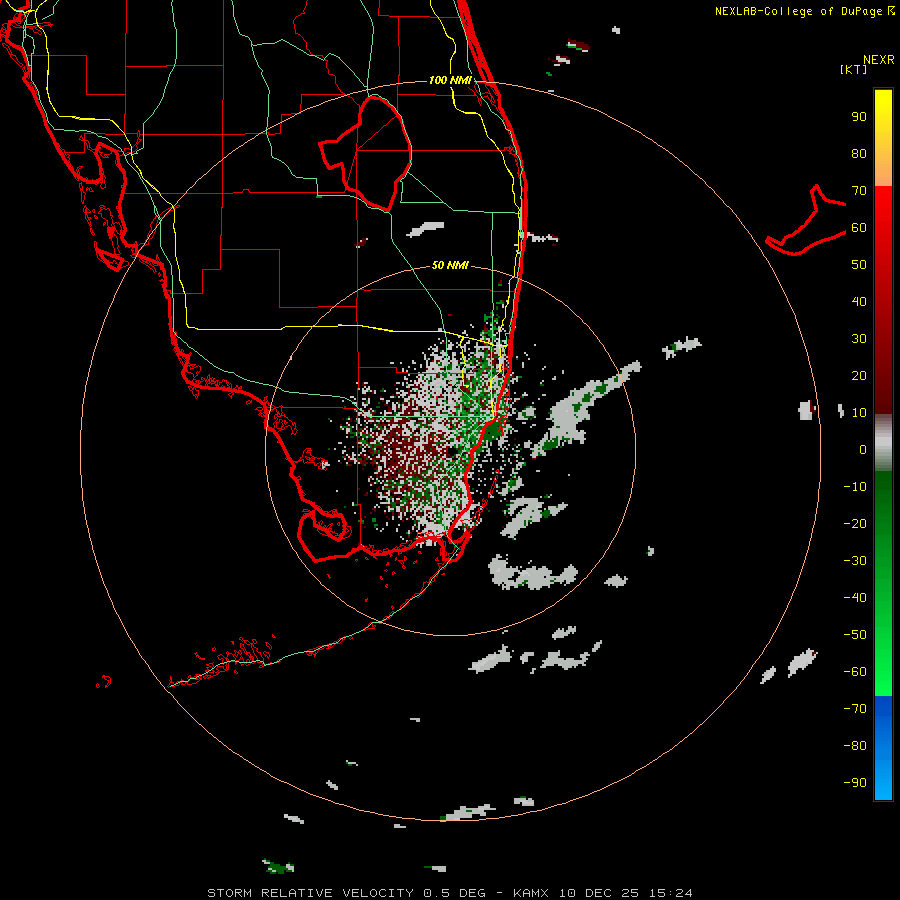Select the 80 value on the velocity scale
This screenshot has width=900, height=900.
(859, 154)
